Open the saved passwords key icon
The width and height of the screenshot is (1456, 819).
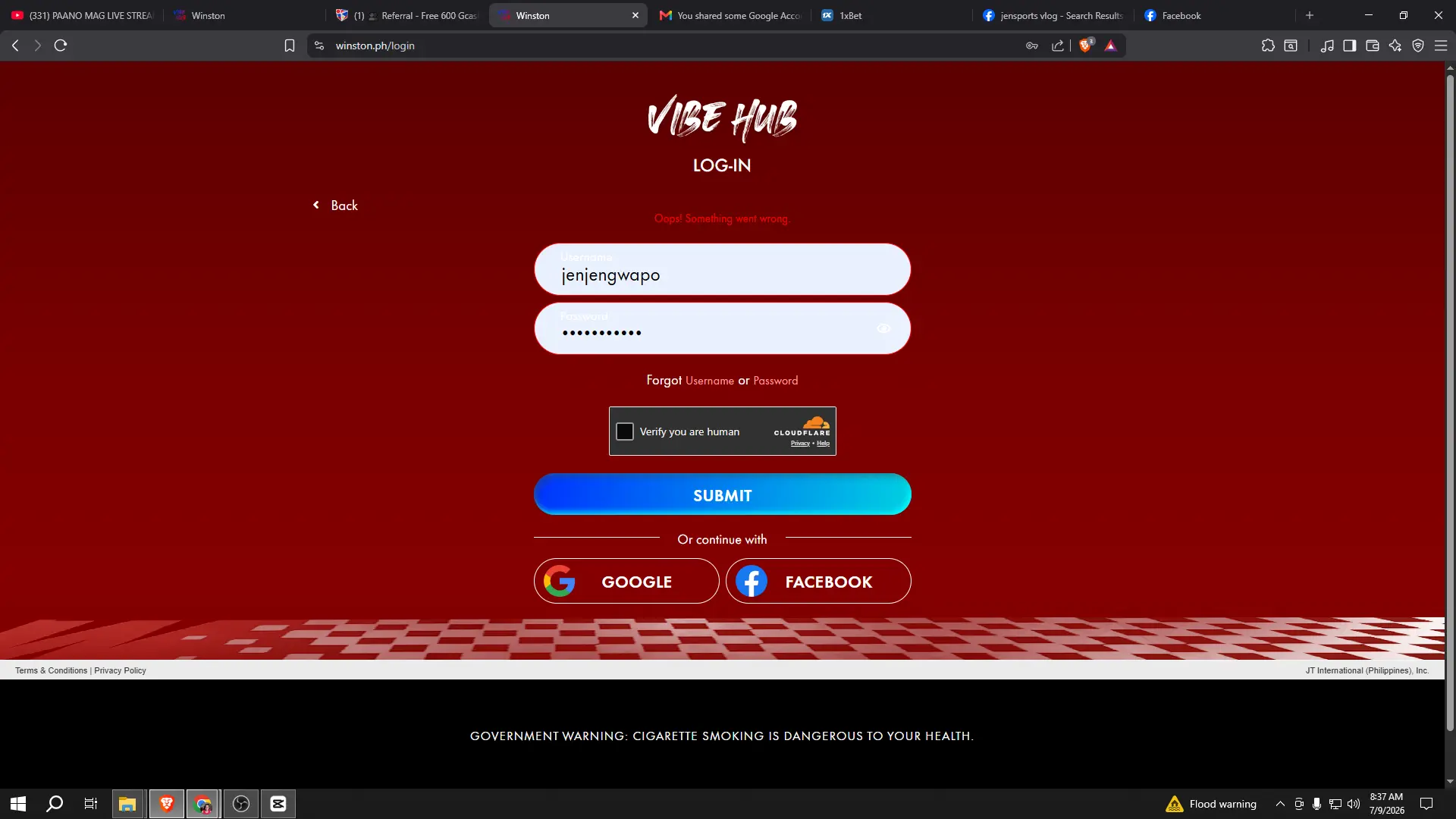tap(1032, 45)
